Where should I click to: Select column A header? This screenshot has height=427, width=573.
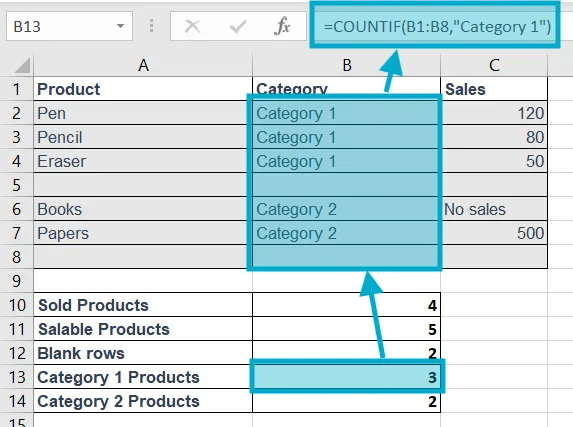click(x=143, y=65)
